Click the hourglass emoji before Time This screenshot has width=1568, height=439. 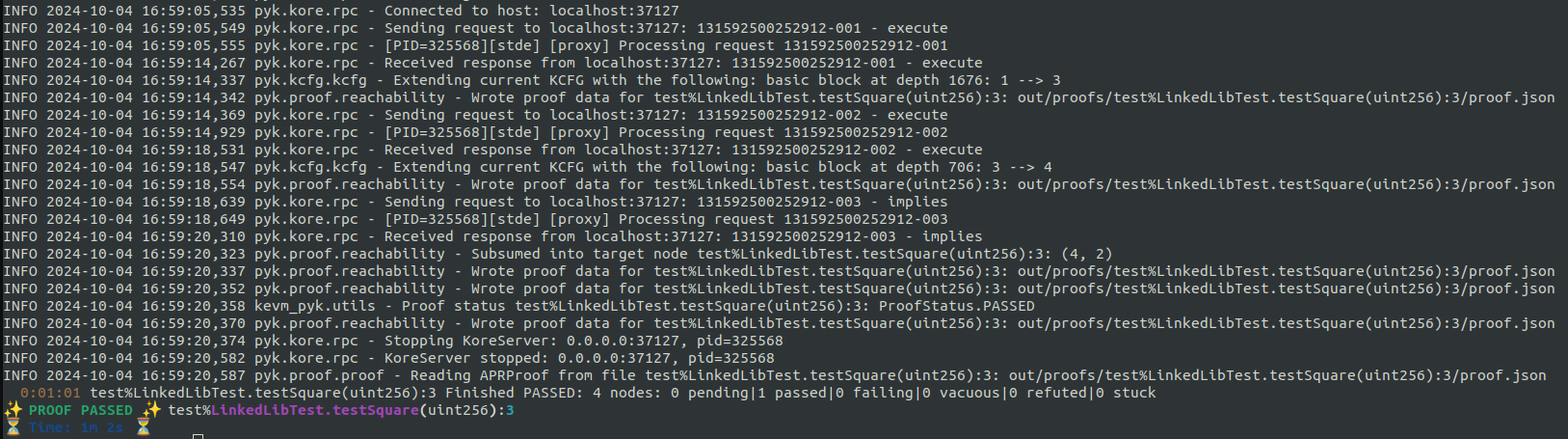coord(13,427)
